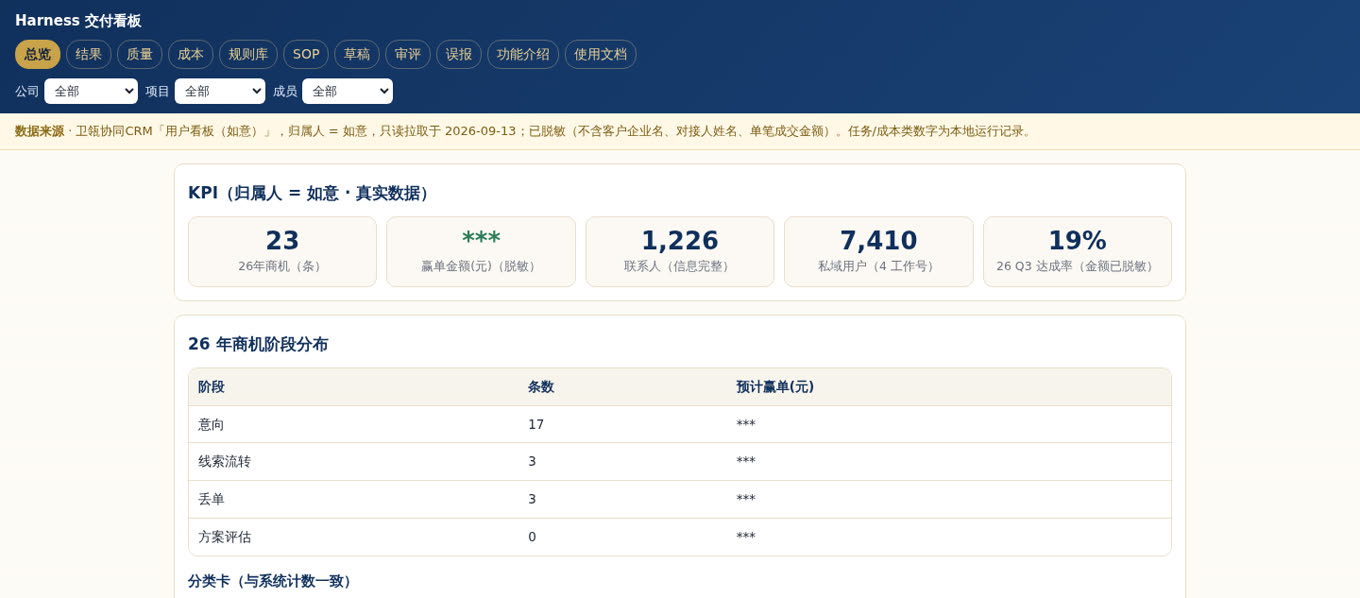
Task: Go to the 质量 tab
Action: coord(140,54)
